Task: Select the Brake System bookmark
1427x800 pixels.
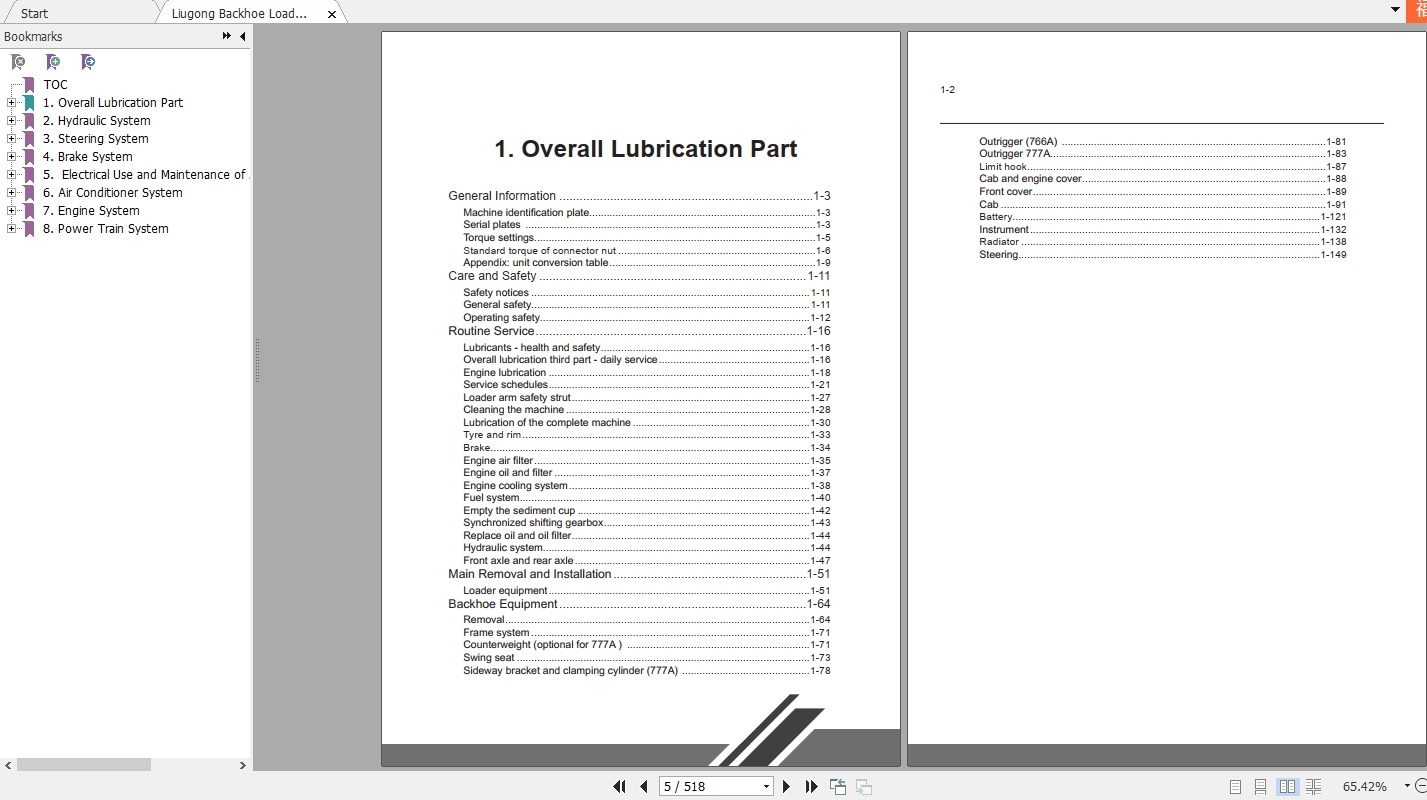Action: (87, 157)
